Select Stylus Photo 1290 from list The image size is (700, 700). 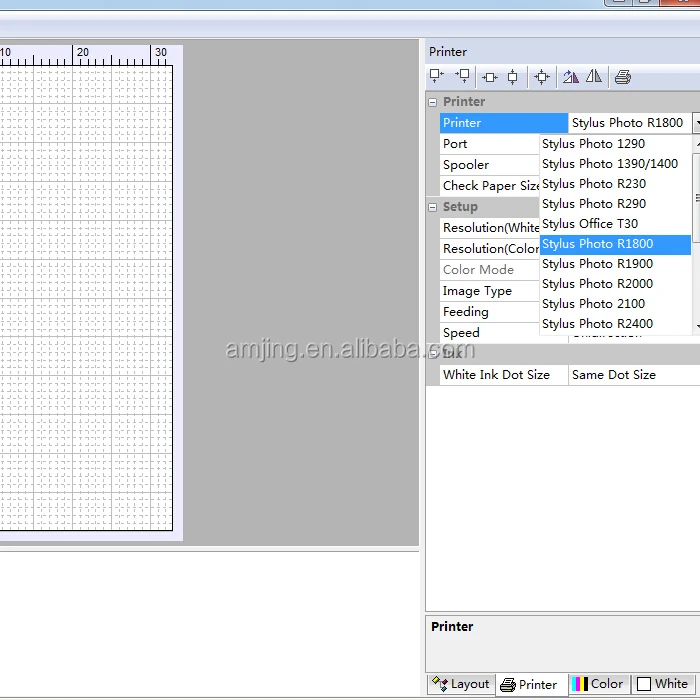pos(615,144)
